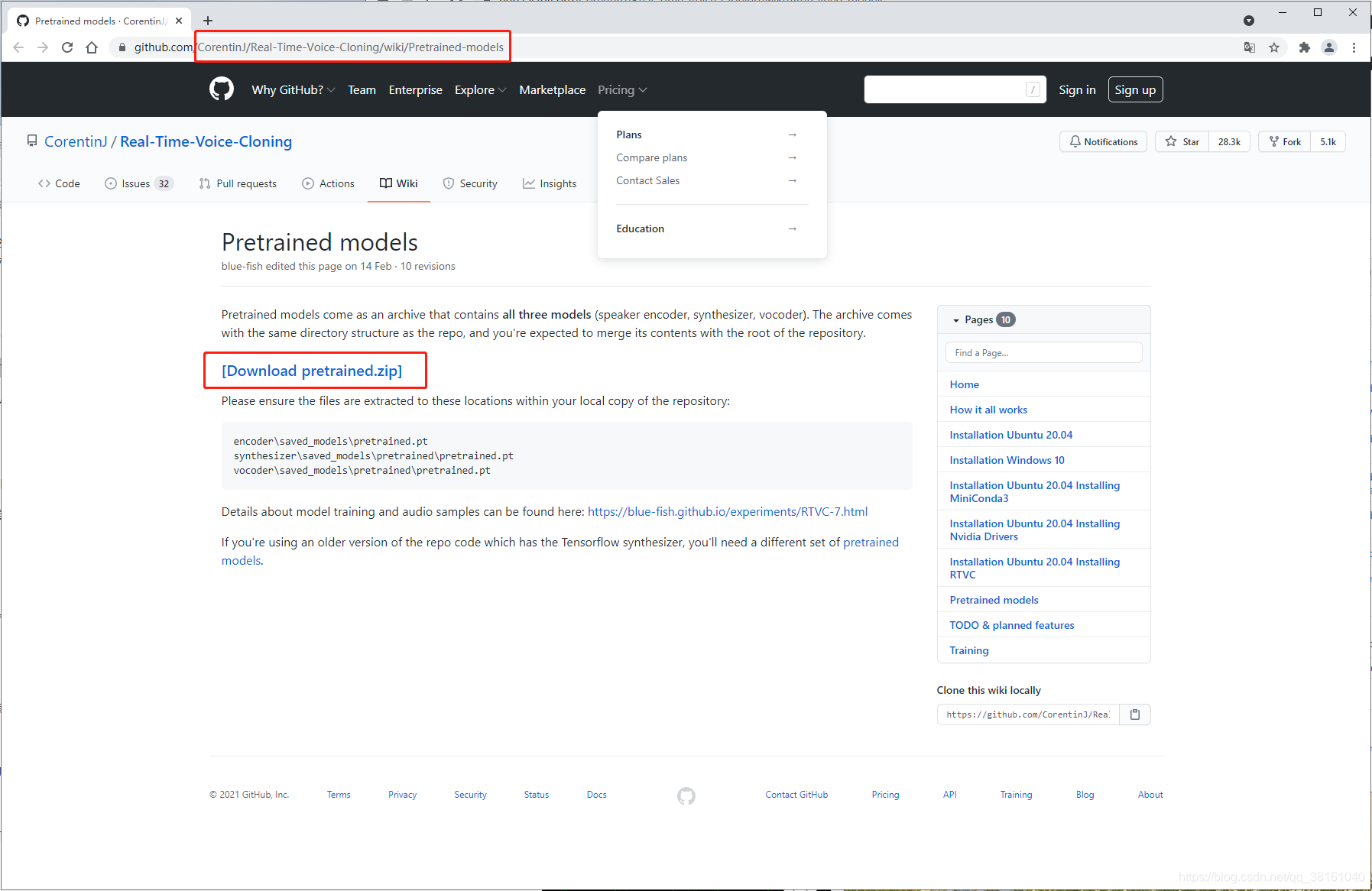This screenshot has height=891, width=1372.
Task: Open the Training wiki page in sidebar
Action: click(968, 650)
